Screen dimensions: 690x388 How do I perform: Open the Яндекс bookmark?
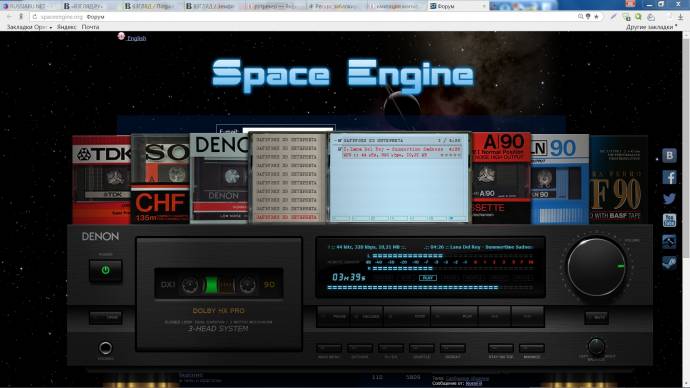click(x=66, y=27)
